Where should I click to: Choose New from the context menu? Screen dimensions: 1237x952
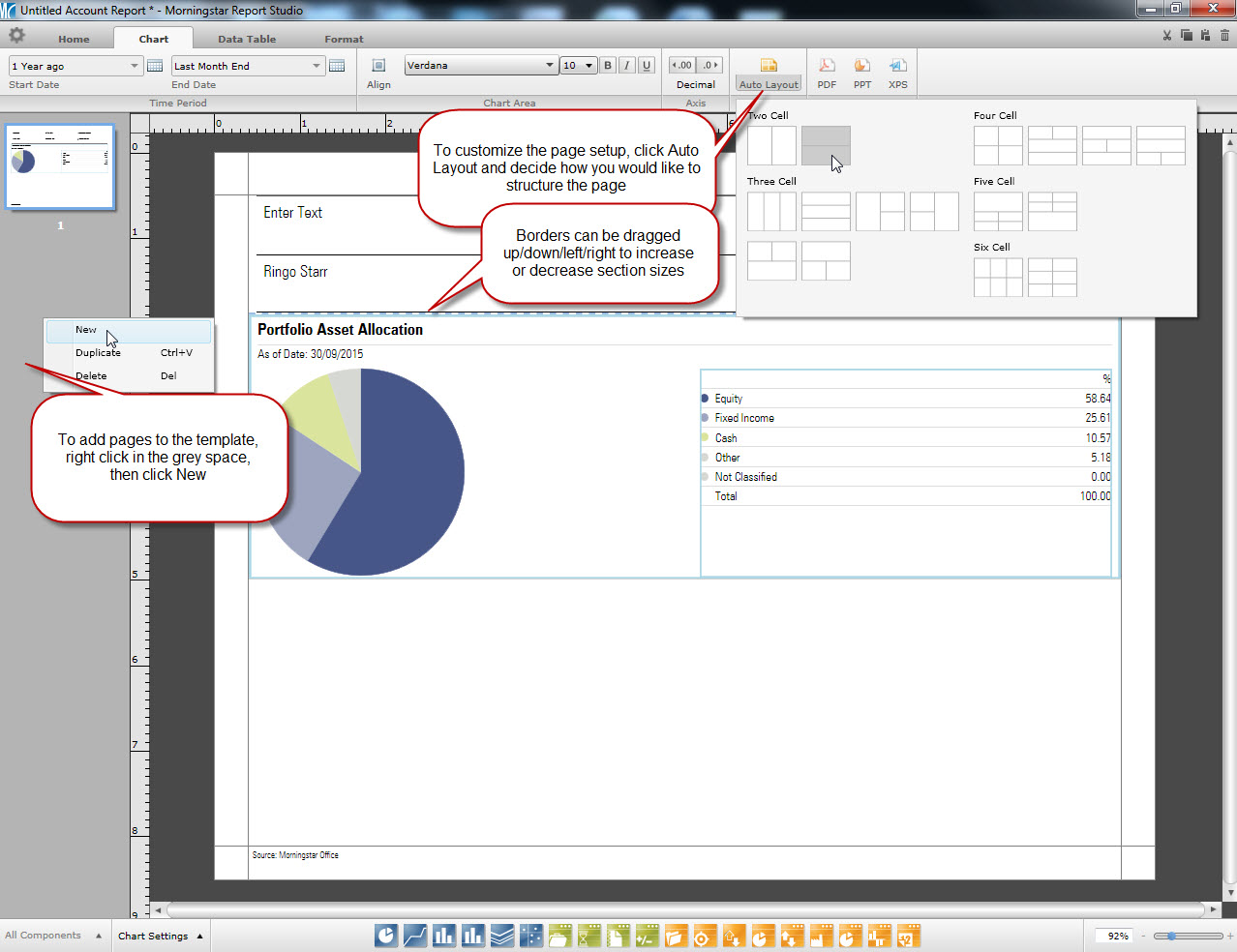(x=87, y=330)
